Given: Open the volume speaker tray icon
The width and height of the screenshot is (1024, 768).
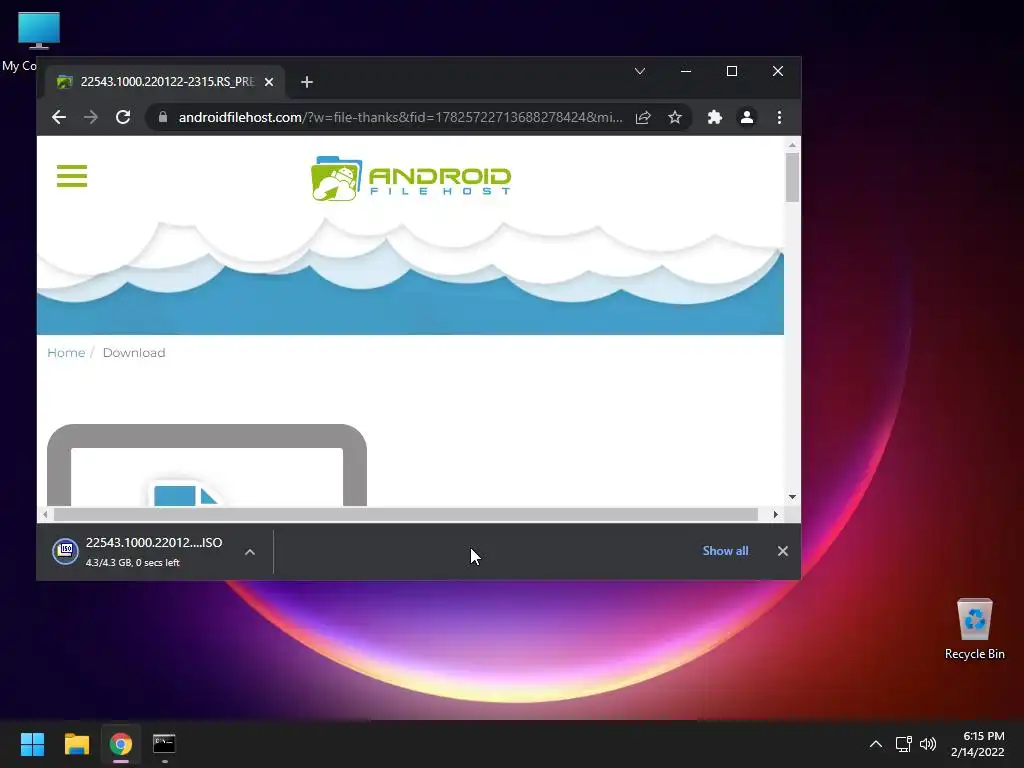Looking at the screenshot, I should tap(928, 744).
